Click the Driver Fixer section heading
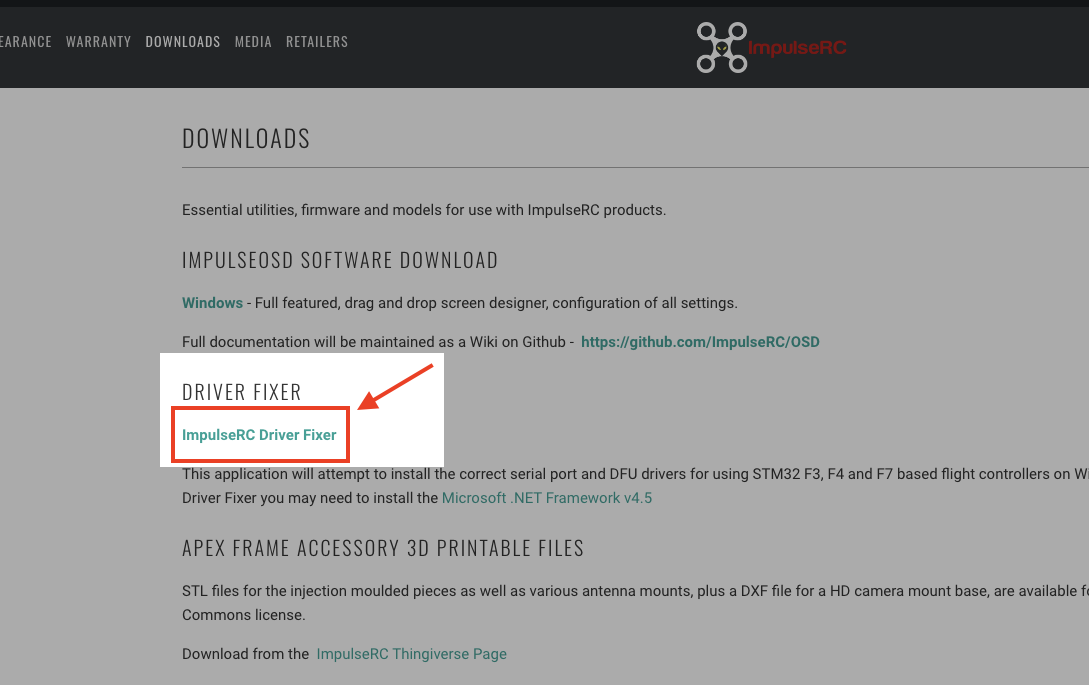Screen dimensions: 1089x685 click(x=242, y=393)
